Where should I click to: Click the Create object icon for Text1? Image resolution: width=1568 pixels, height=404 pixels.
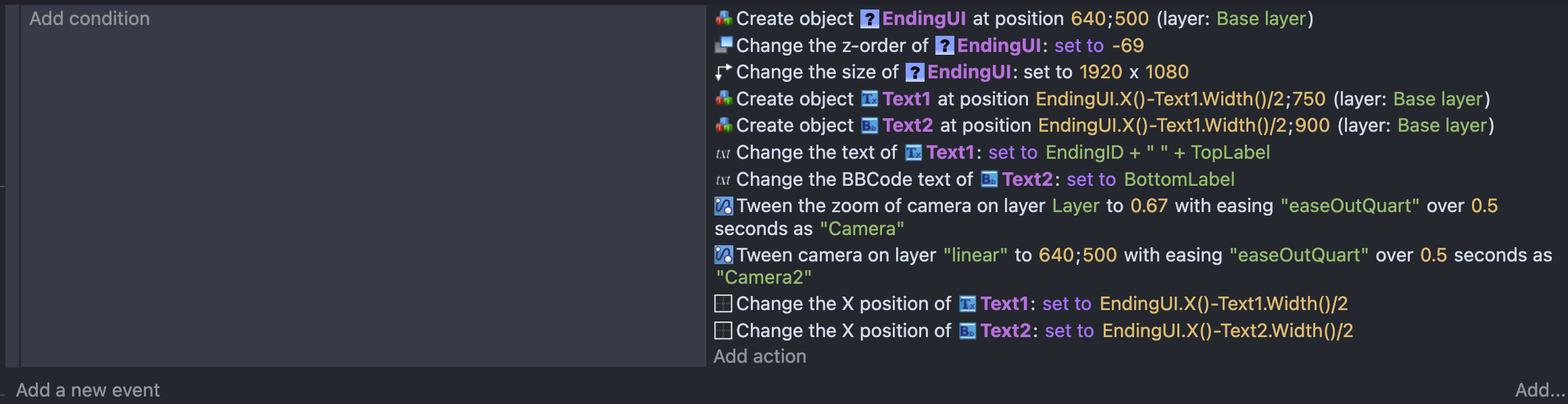point(724,99)
